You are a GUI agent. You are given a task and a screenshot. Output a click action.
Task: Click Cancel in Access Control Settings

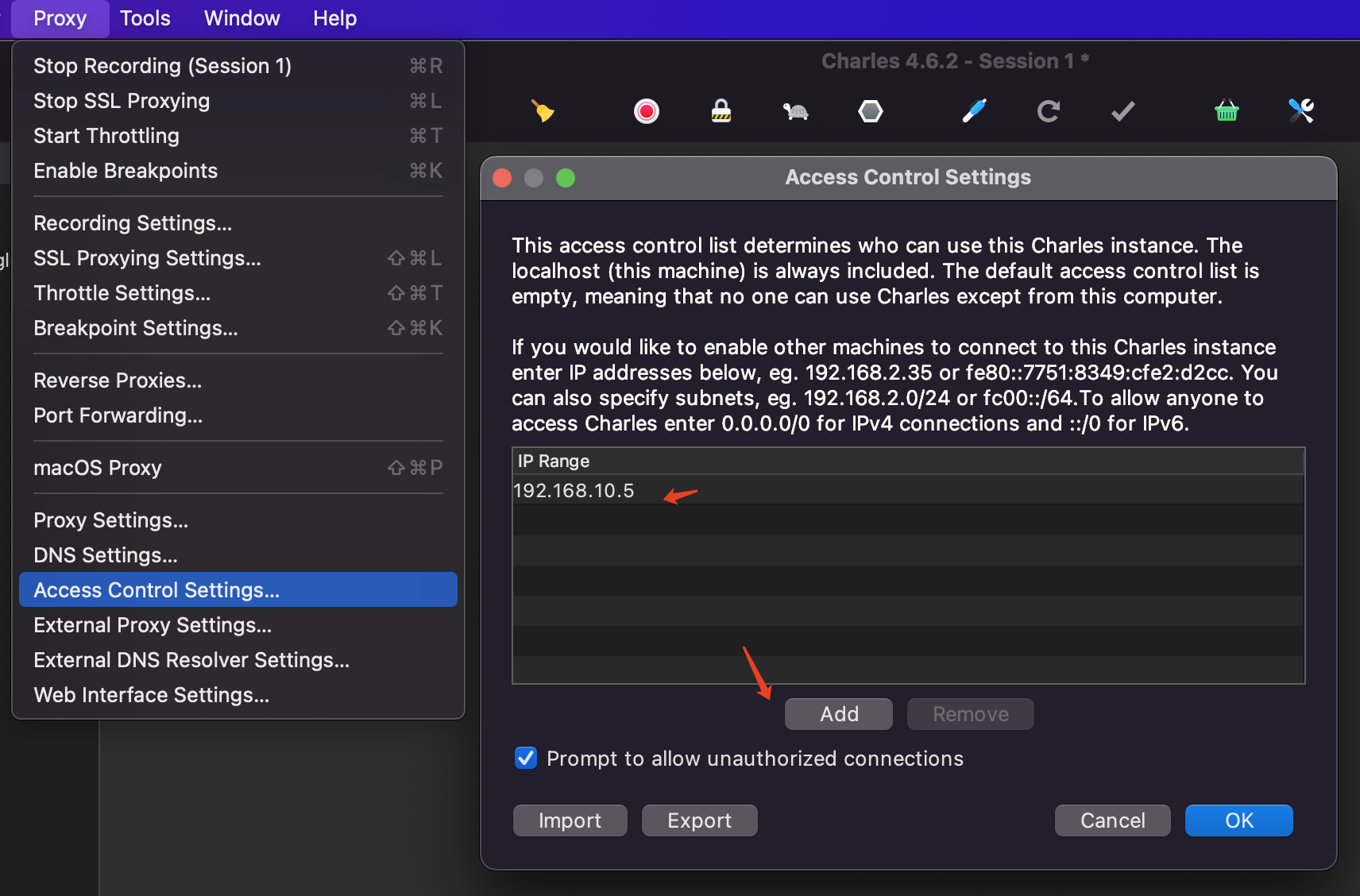tap(1113, 821)
